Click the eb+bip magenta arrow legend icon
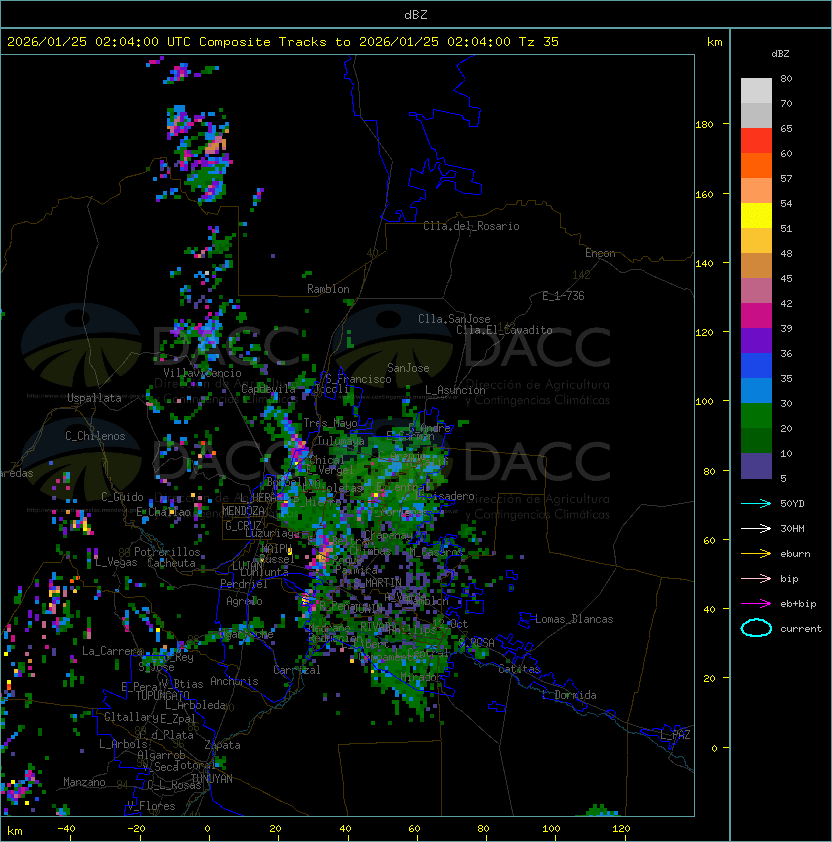Screen dimensions: 832x842 click(x=756, y=604)
